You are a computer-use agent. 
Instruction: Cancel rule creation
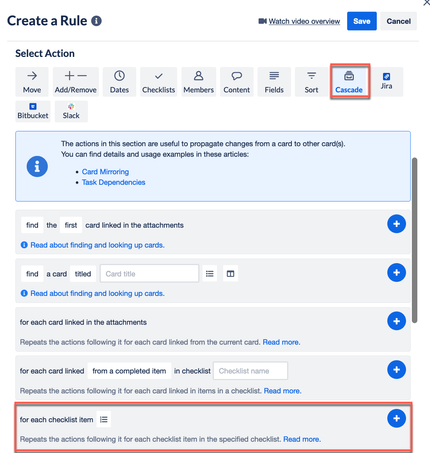coord(398,21)
